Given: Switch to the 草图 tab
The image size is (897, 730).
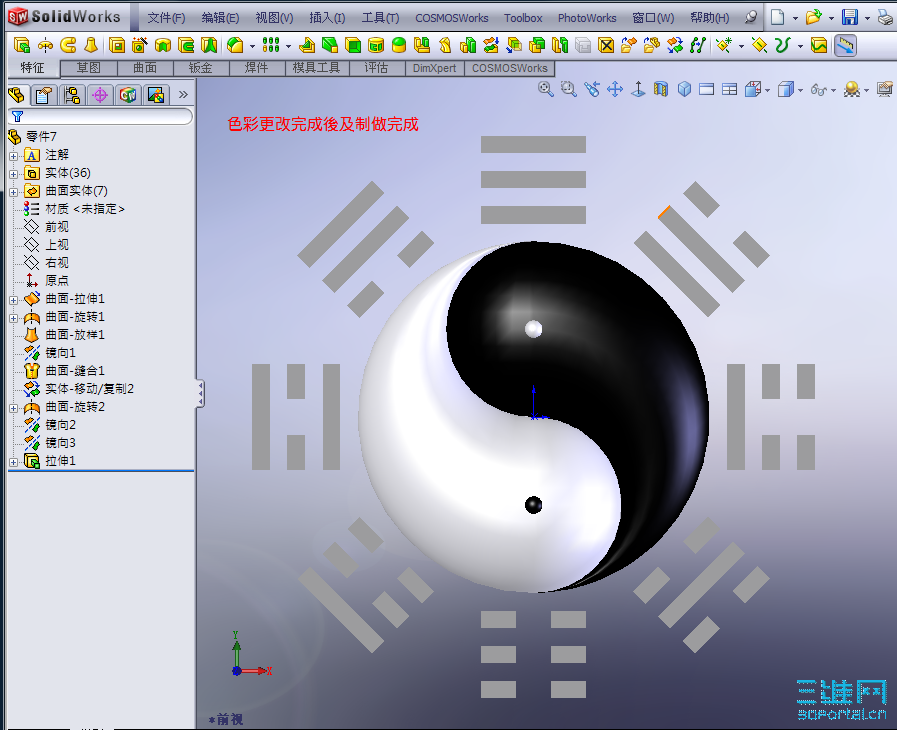Looking at the screenshot, I should tap(89, 68).
